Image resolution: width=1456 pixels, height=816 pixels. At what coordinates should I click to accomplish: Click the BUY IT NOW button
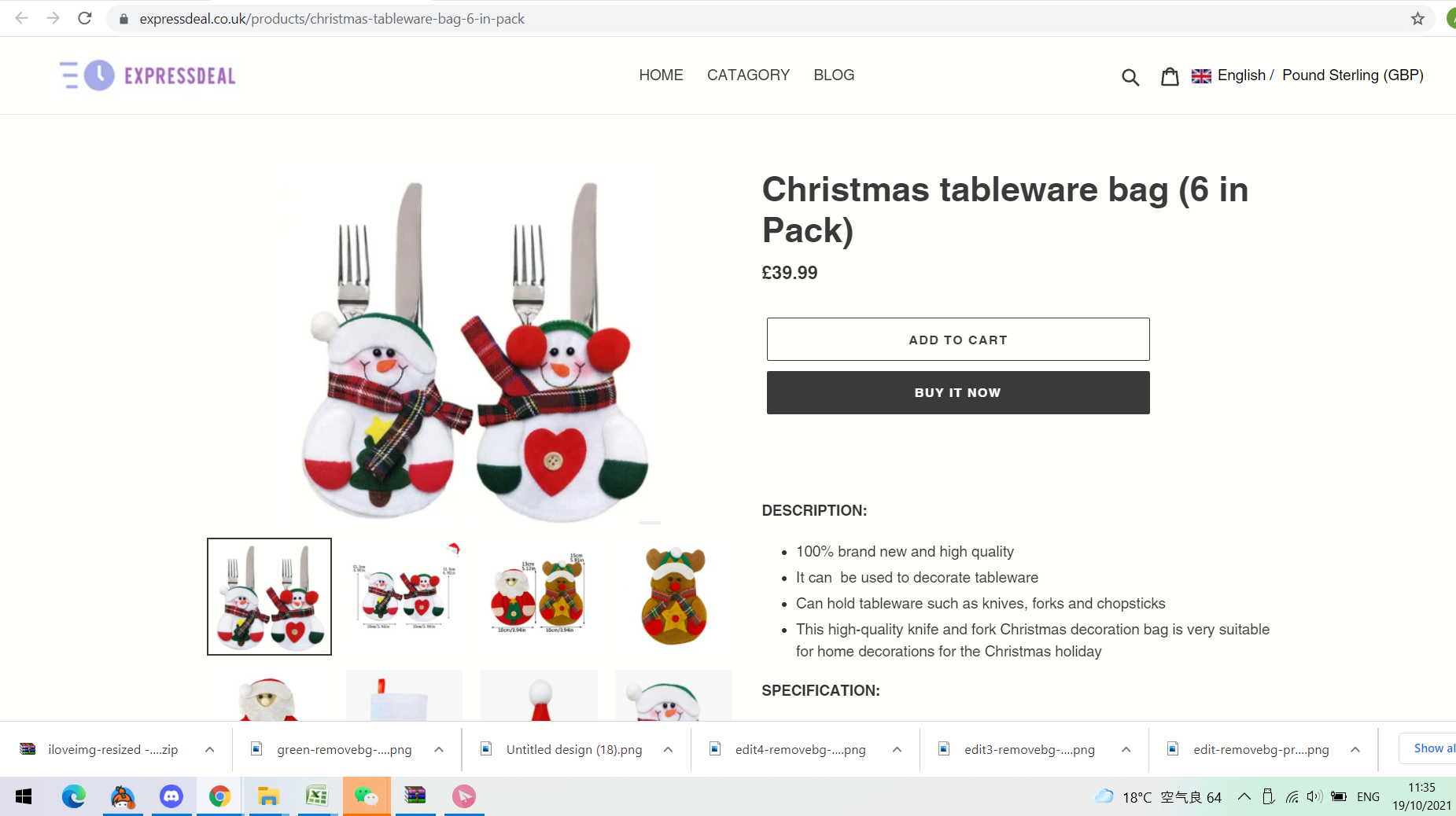click(958, 392)
